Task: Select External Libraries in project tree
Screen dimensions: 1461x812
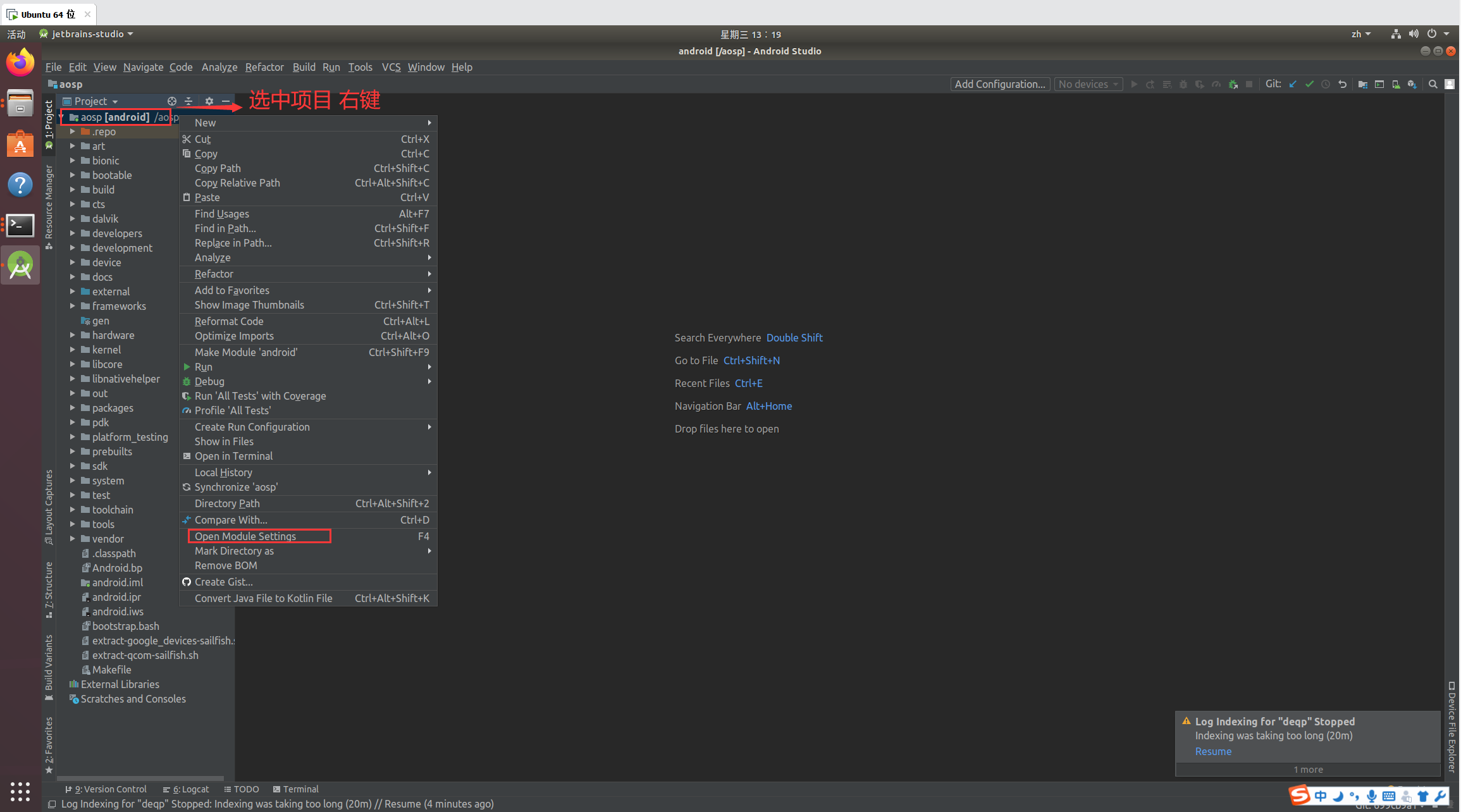Action: 114,684
